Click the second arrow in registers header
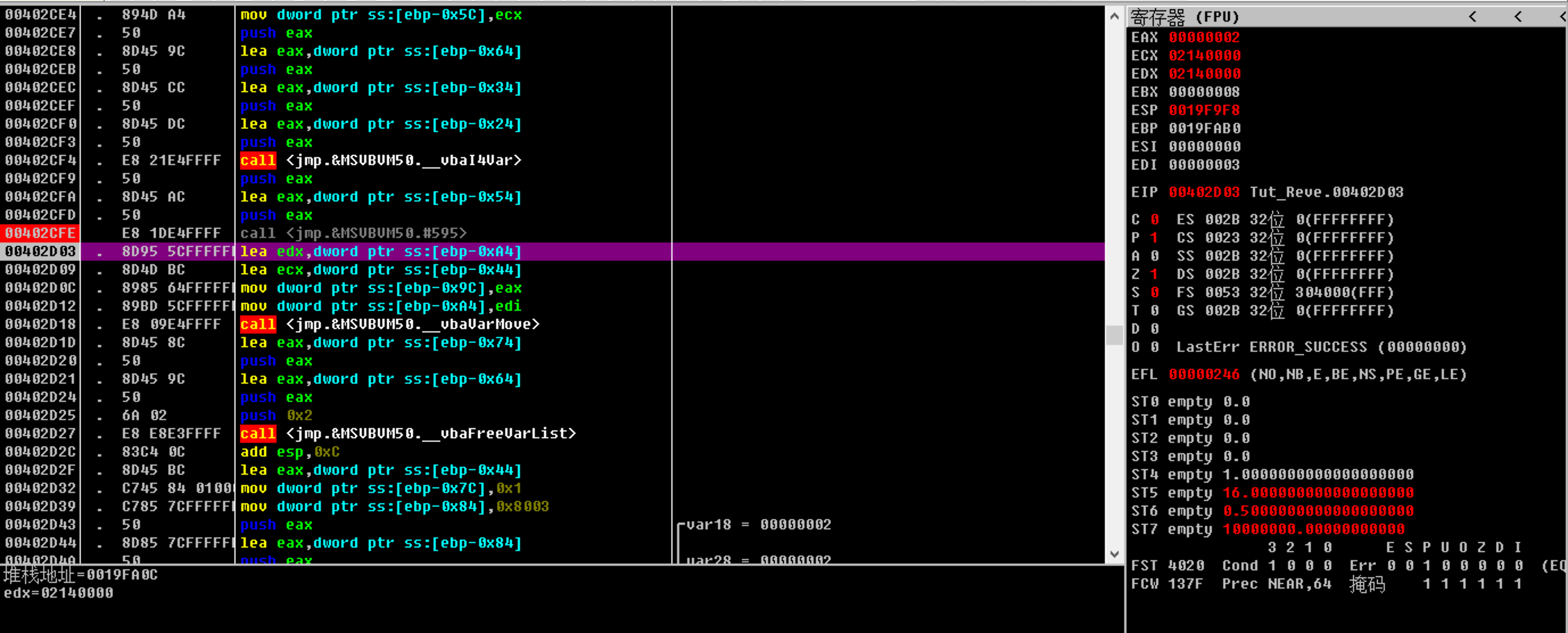The width and height of the screenshot is (1568, 633). (1517, 17)
